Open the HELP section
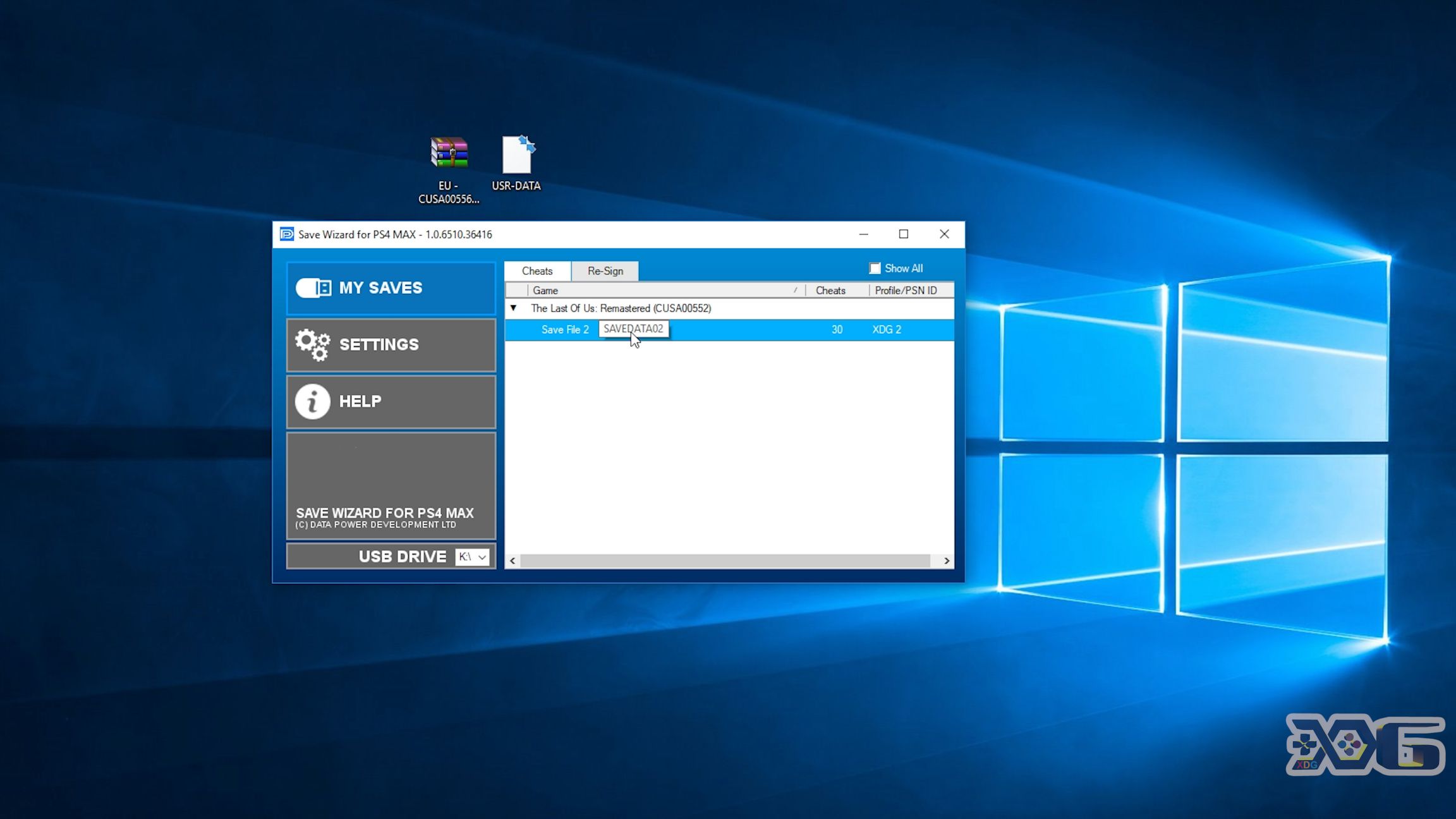This screenshot has height=819, width=1456. tap(391, 401)
